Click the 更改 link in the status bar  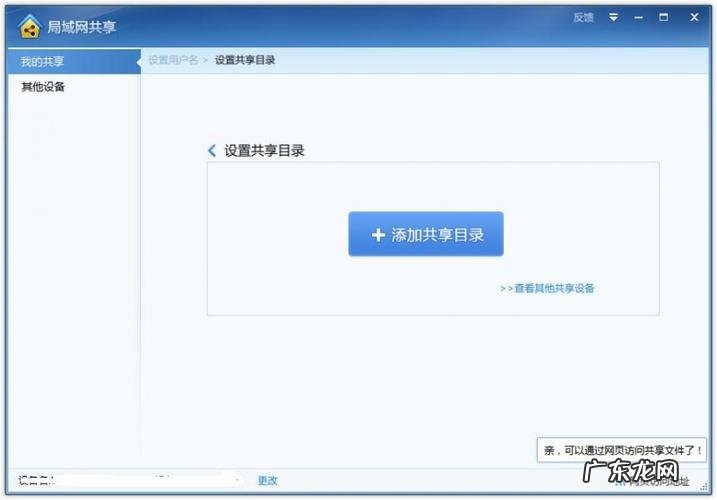268,480
